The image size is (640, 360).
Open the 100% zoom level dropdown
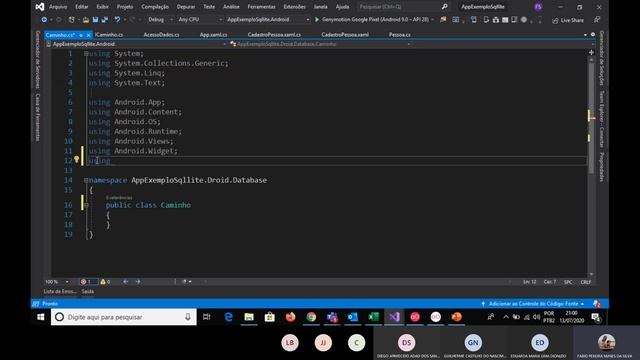pos(57,282)
